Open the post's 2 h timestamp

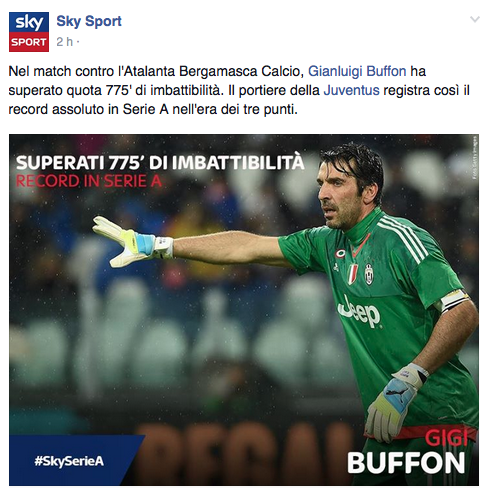[x=64, y=42]
